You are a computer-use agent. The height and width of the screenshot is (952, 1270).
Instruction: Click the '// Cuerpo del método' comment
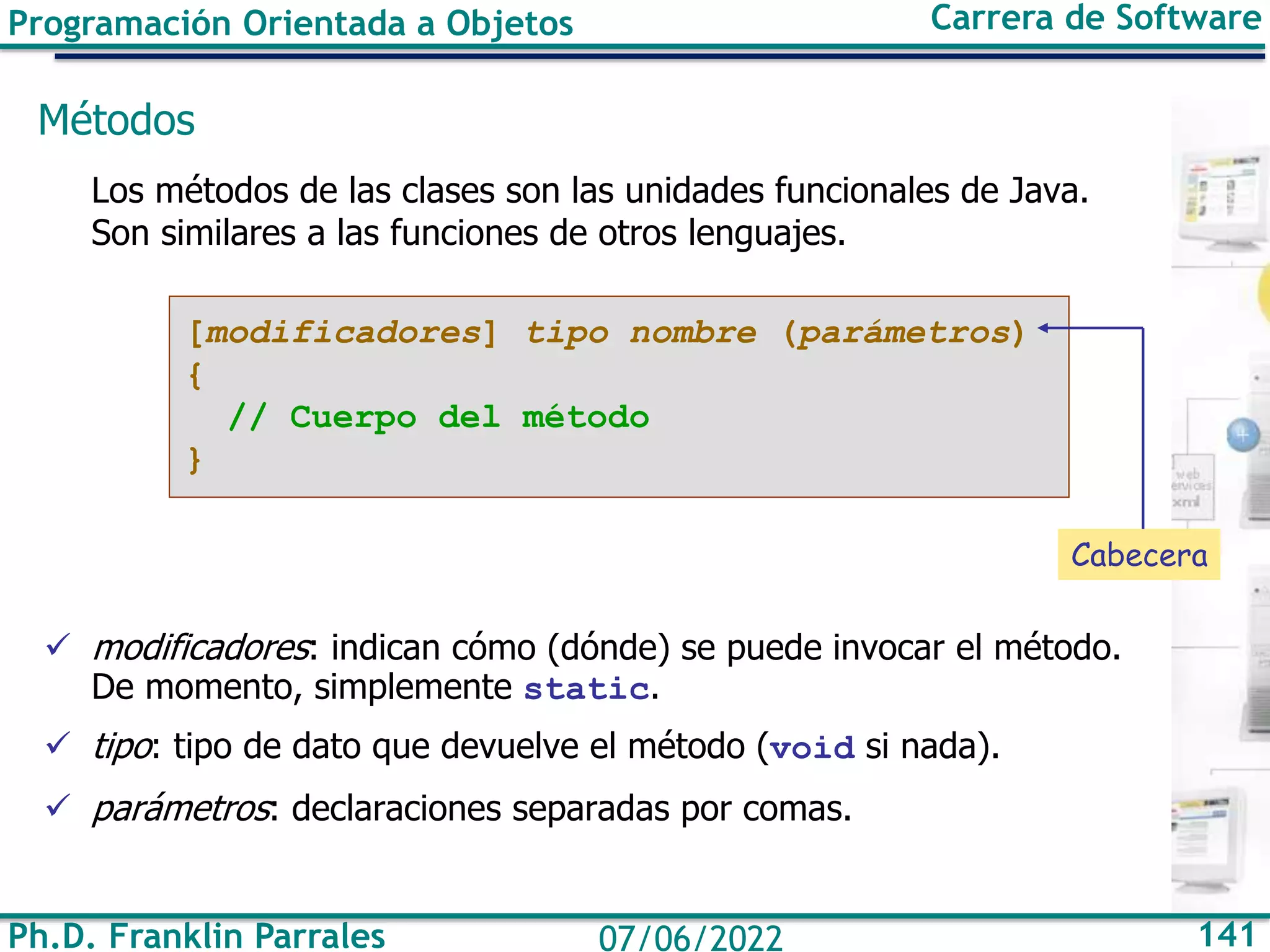pos(438,417)
